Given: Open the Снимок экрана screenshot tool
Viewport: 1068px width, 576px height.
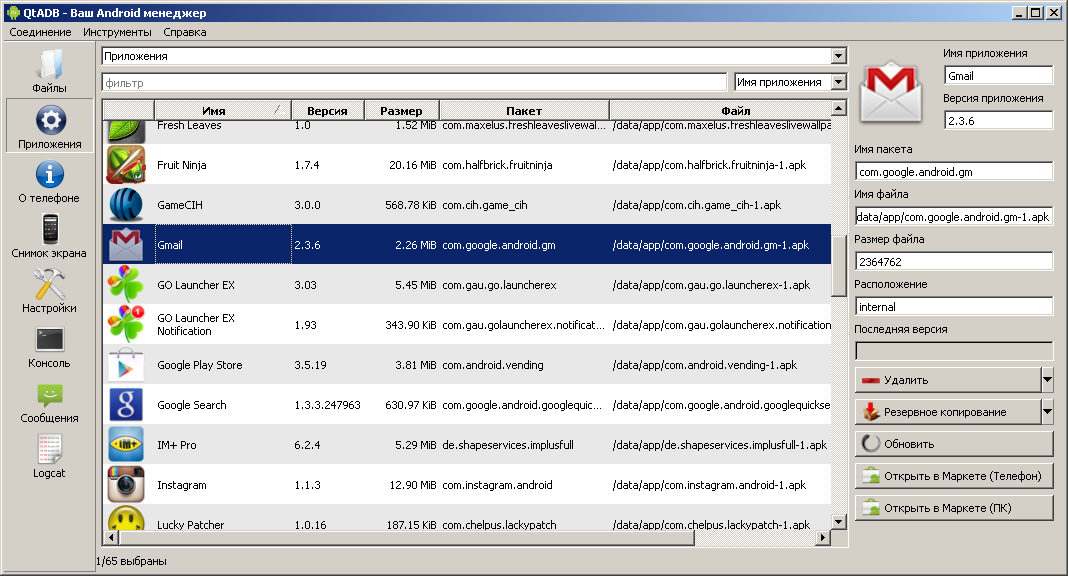Looking at the screenshot, I should click(49, 236).
